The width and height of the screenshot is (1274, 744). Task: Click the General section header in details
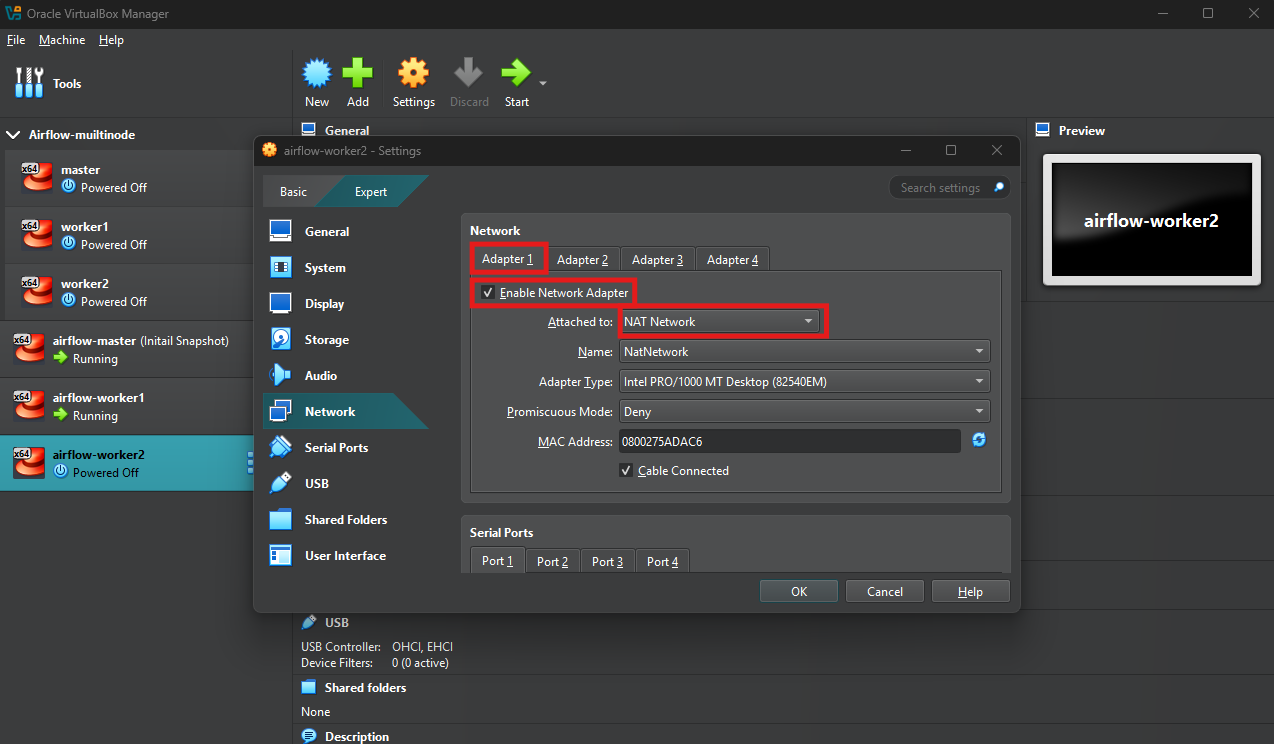point(347,130)
